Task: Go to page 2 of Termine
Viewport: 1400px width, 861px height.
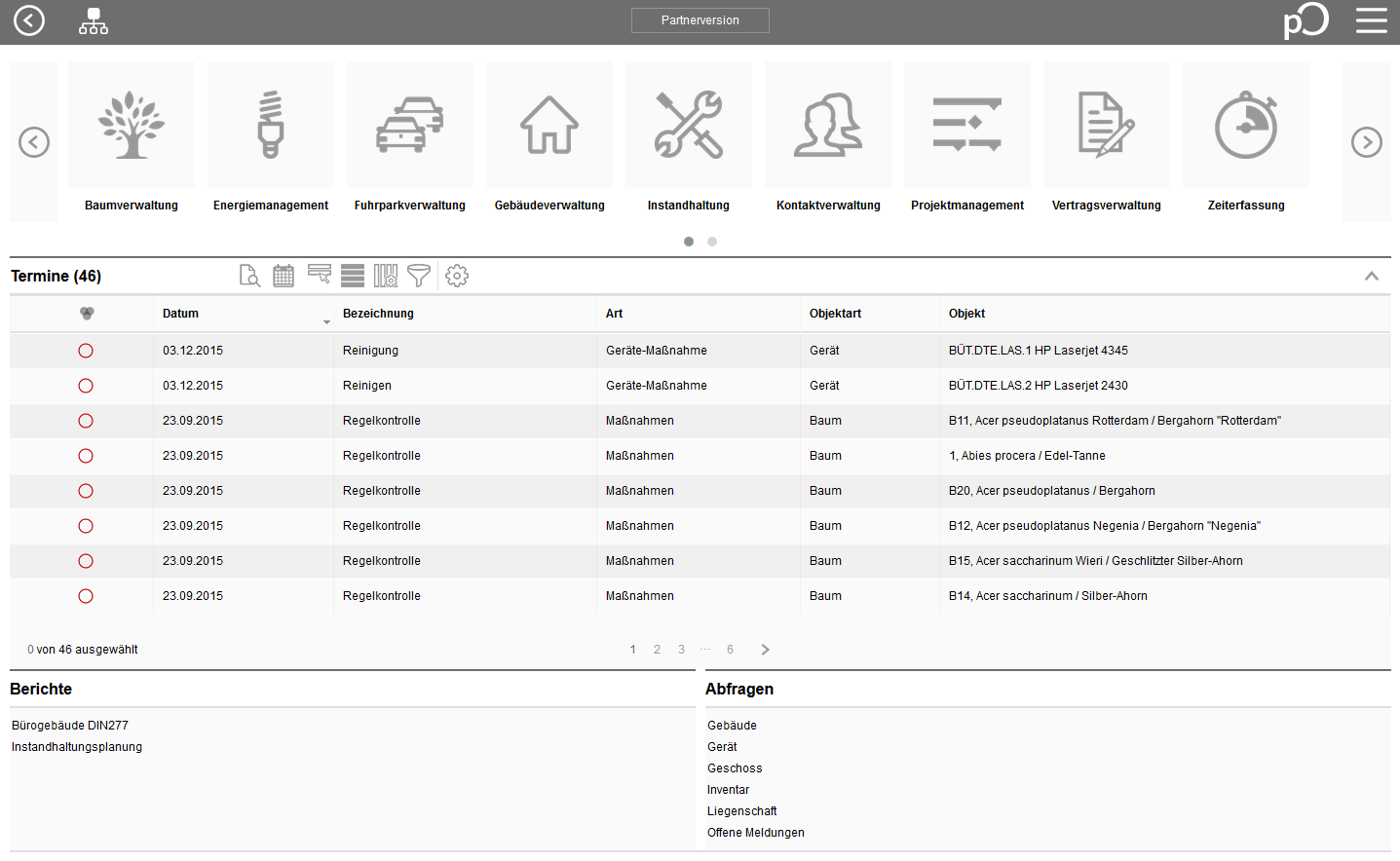Action: pyautogui.click(x=657, y=650)
